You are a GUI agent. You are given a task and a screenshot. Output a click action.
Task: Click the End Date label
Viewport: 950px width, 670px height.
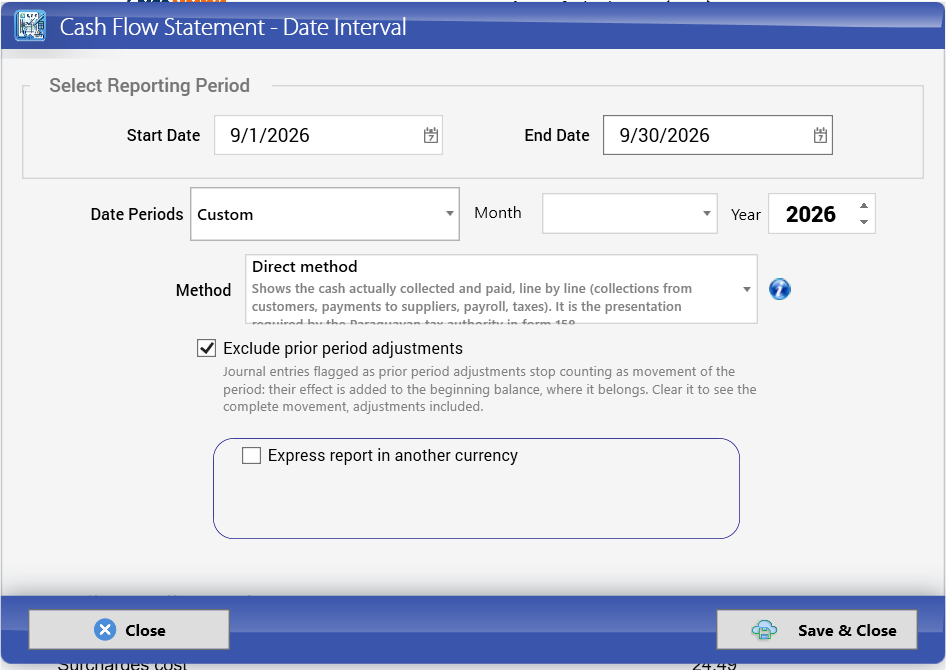557,135
